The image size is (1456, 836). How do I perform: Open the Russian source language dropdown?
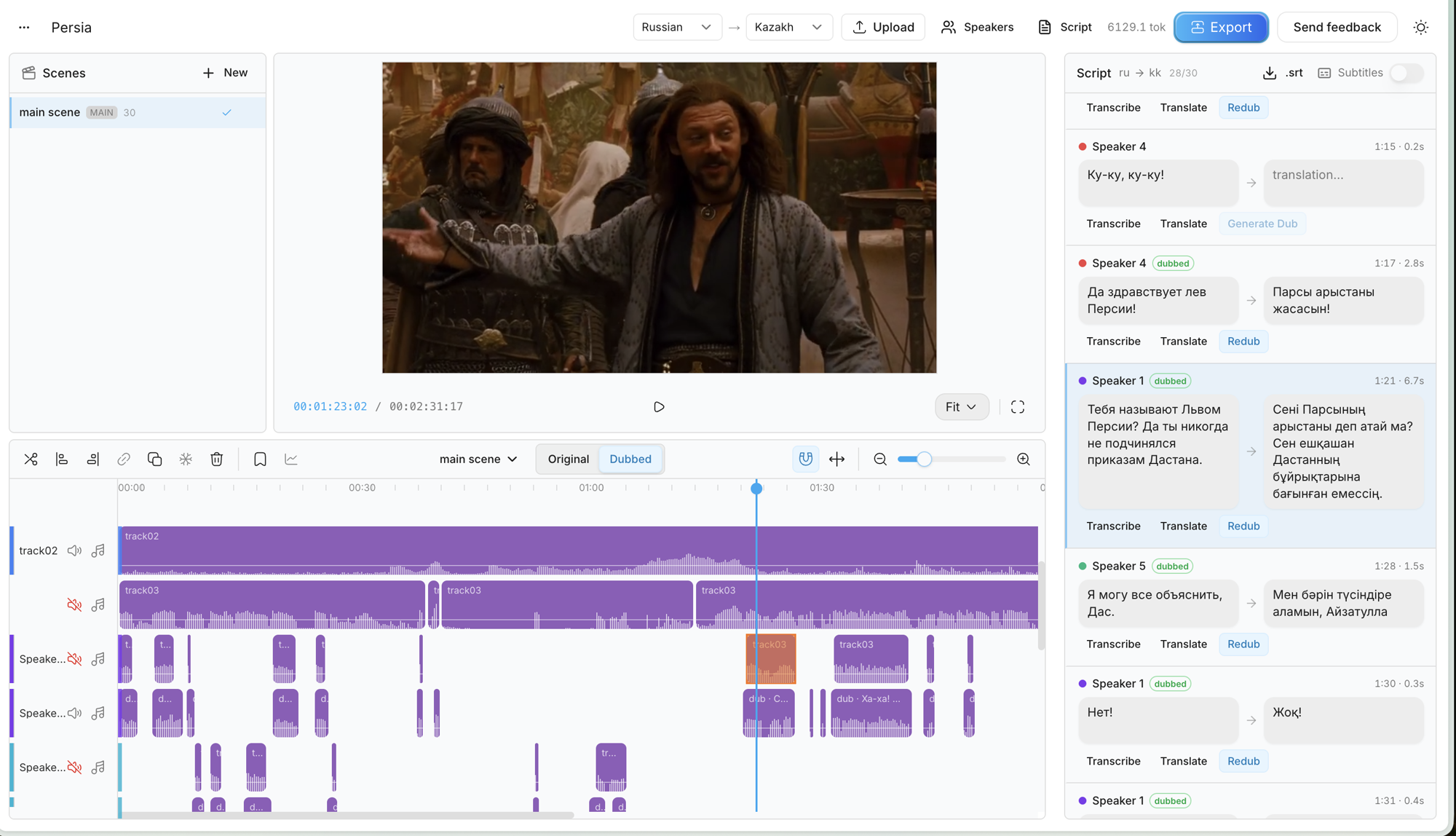click(x=677, y=27)
